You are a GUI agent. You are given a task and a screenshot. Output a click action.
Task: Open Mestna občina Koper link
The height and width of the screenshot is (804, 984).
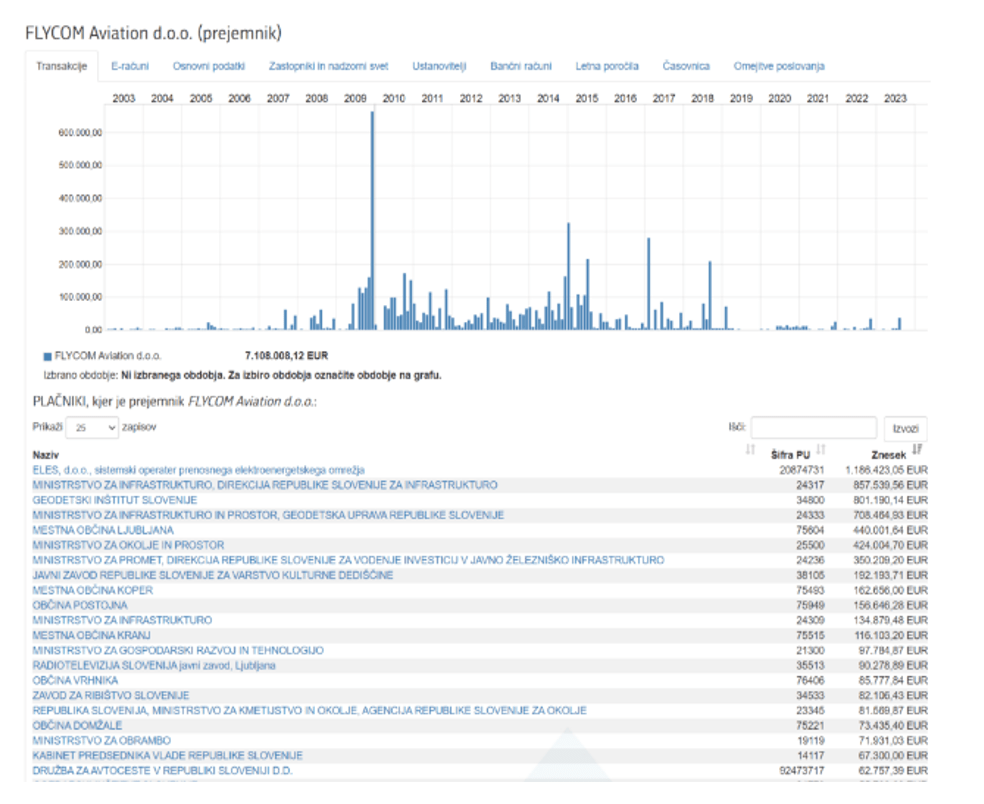tap(93, 591)
